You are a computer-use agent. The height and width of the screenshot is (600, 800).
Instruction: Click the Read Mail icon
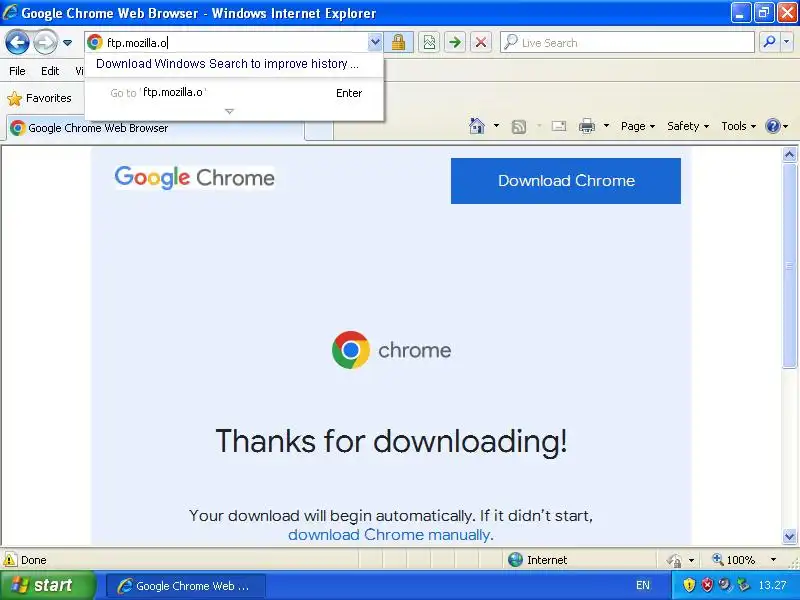pos(559,126)
